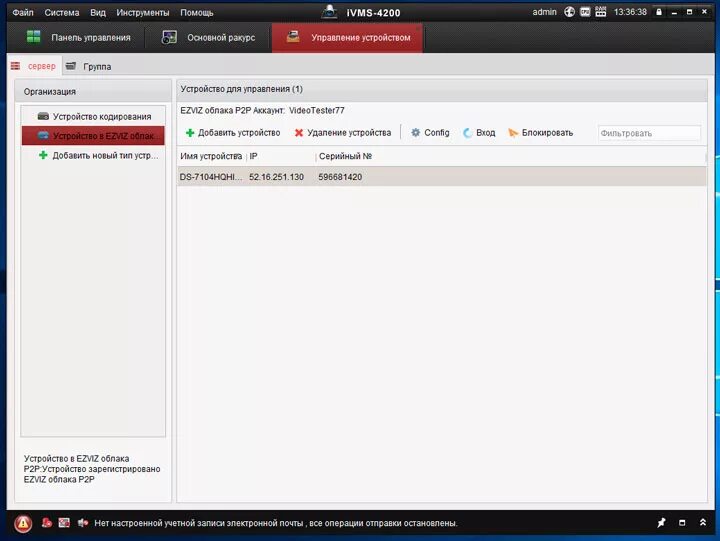Click the Устройство кодирования device icon

[x=43, y=116]
